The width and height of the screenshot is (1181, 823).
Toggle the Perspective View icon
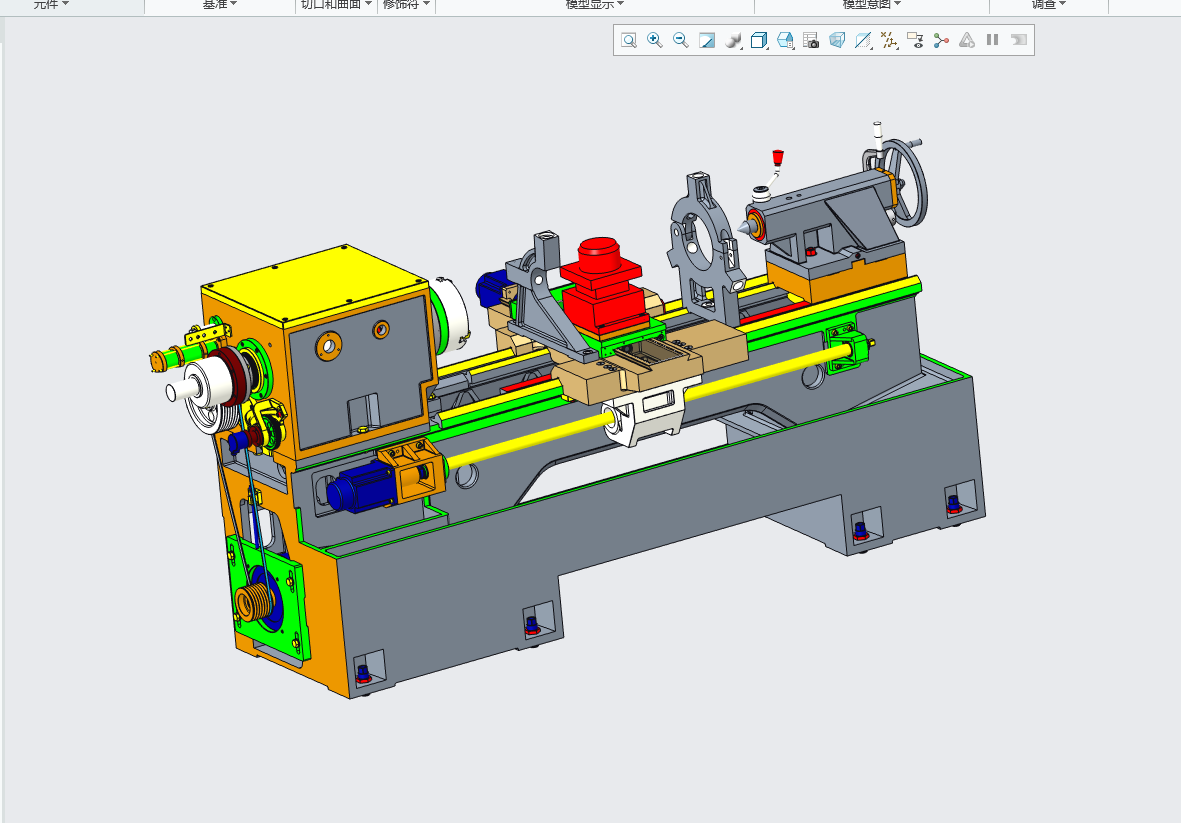coord(837,41)
